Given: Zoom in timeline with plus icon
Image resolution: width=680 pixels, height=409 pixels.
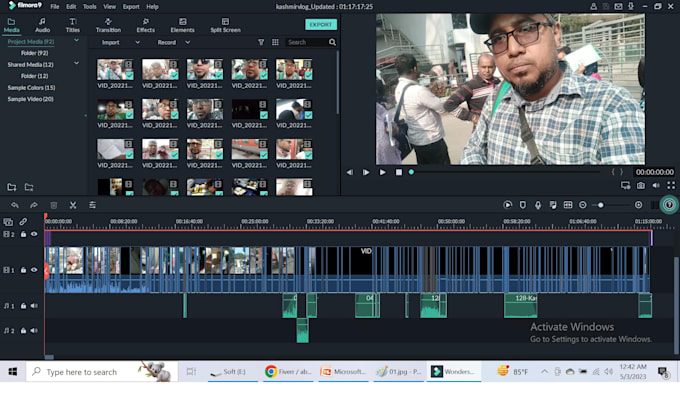Looking at the screenshot, I should tap(638, 205).
